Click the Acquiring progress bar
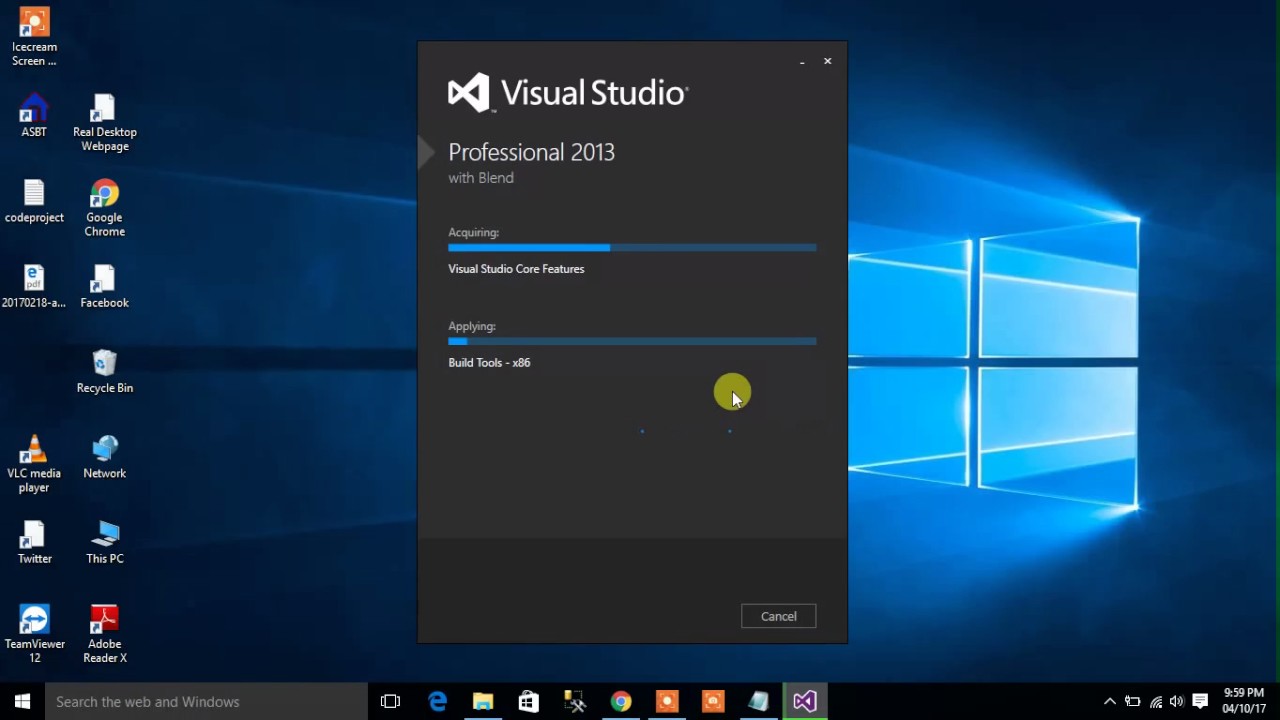The width and height of the screenshot is (1280, 720). 632,247
